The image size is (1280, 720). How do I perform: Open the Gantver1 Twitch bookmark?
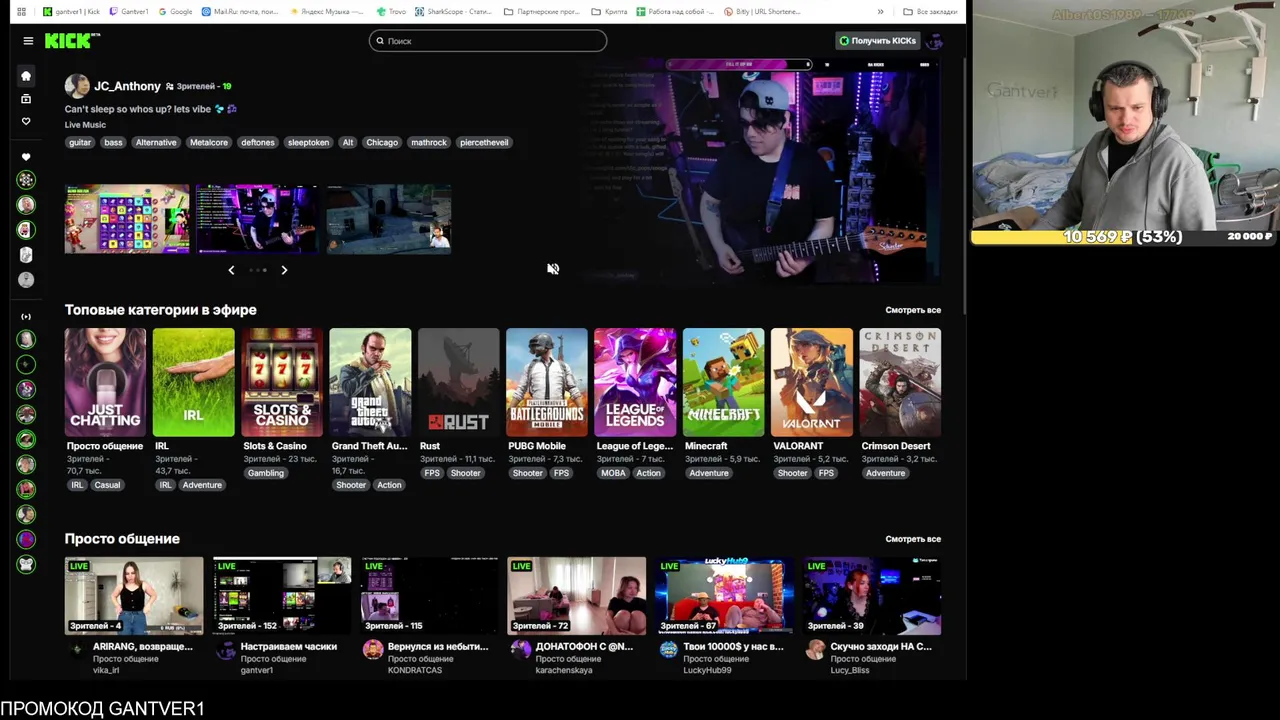128,12
